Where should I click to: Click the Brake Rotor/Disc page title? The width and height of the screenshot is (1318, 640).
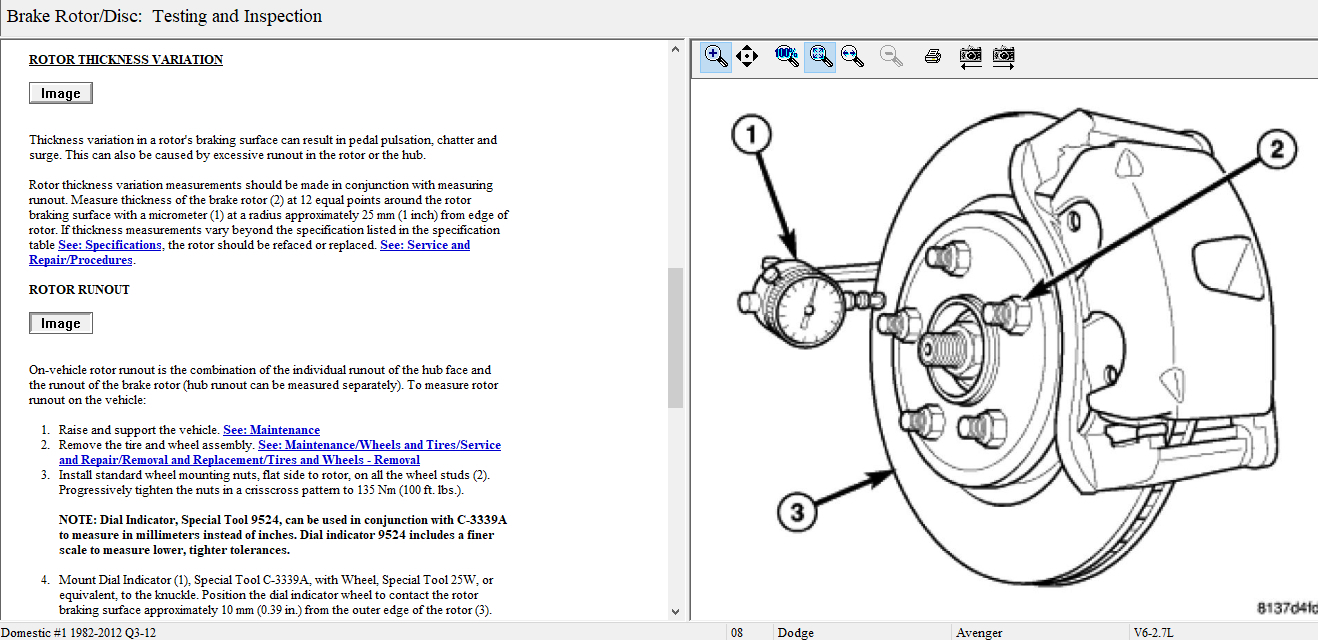[165, 16]
